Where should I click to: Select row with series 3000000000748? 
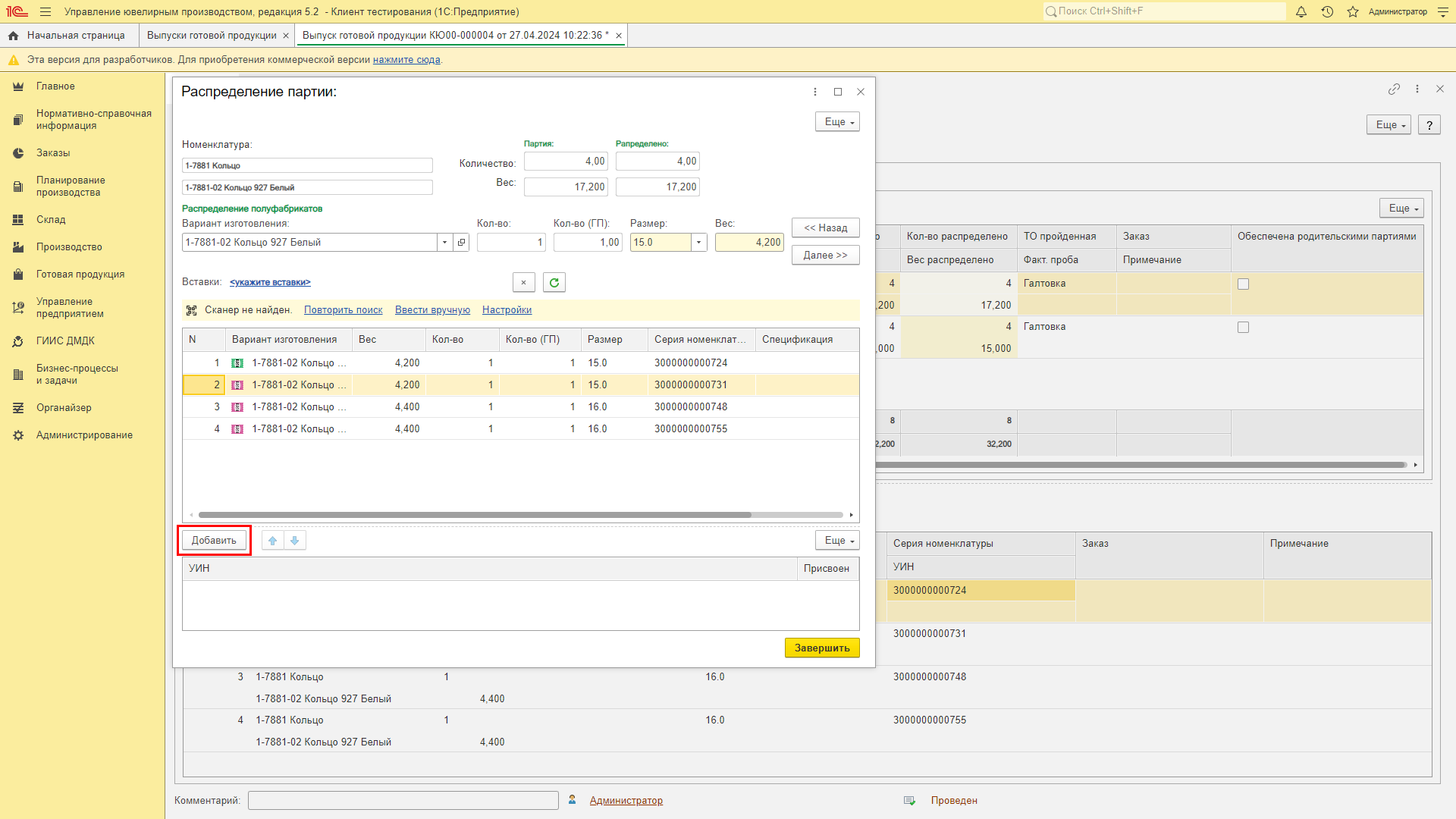[x=521, y=407]
